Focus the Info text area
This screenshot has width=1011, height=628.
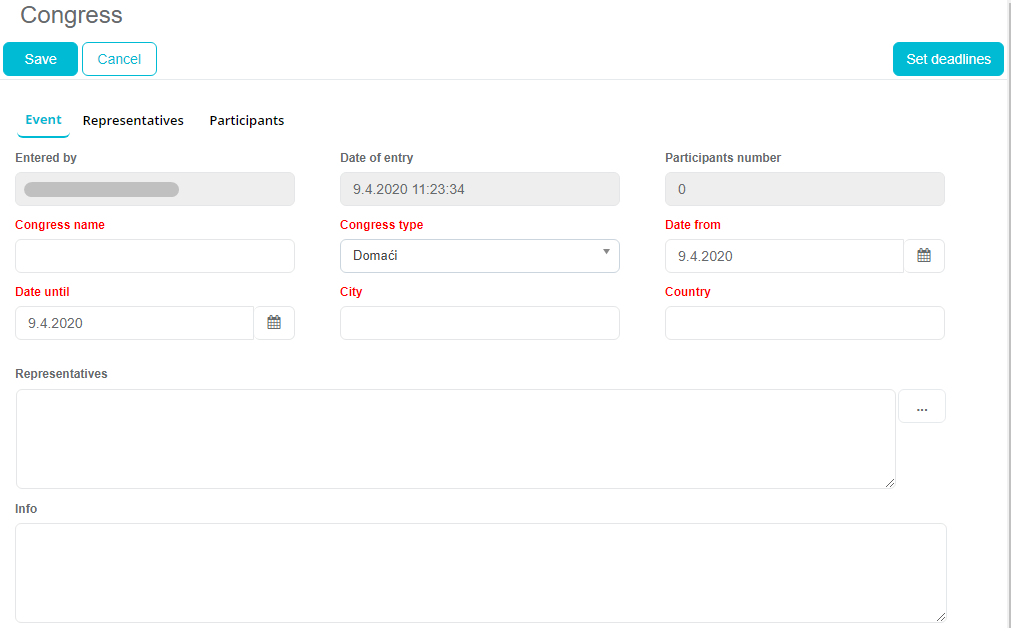(x=480, y=573)
